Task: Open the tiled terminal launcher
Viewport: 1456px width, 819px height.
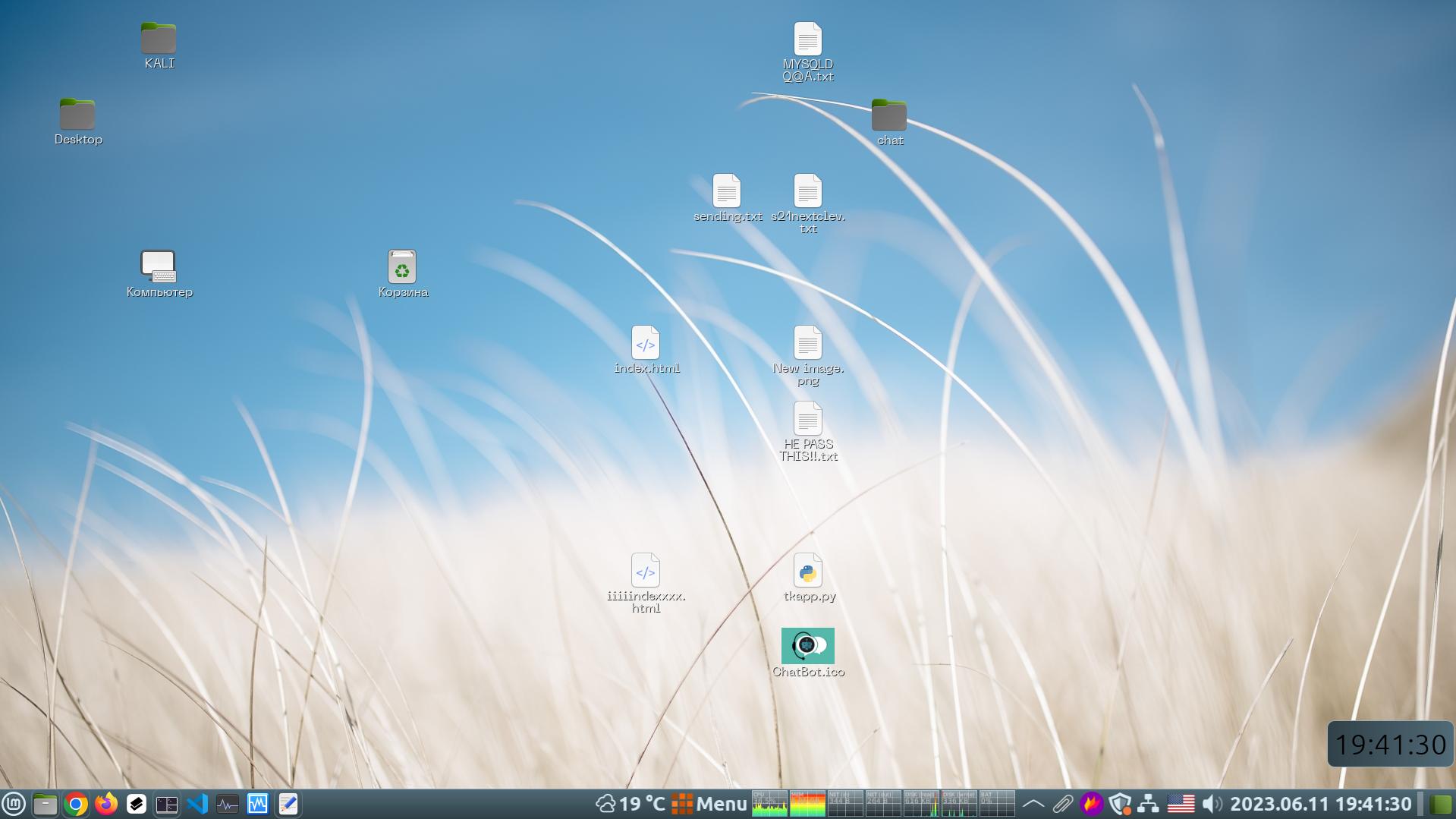Action: (167, 804)
